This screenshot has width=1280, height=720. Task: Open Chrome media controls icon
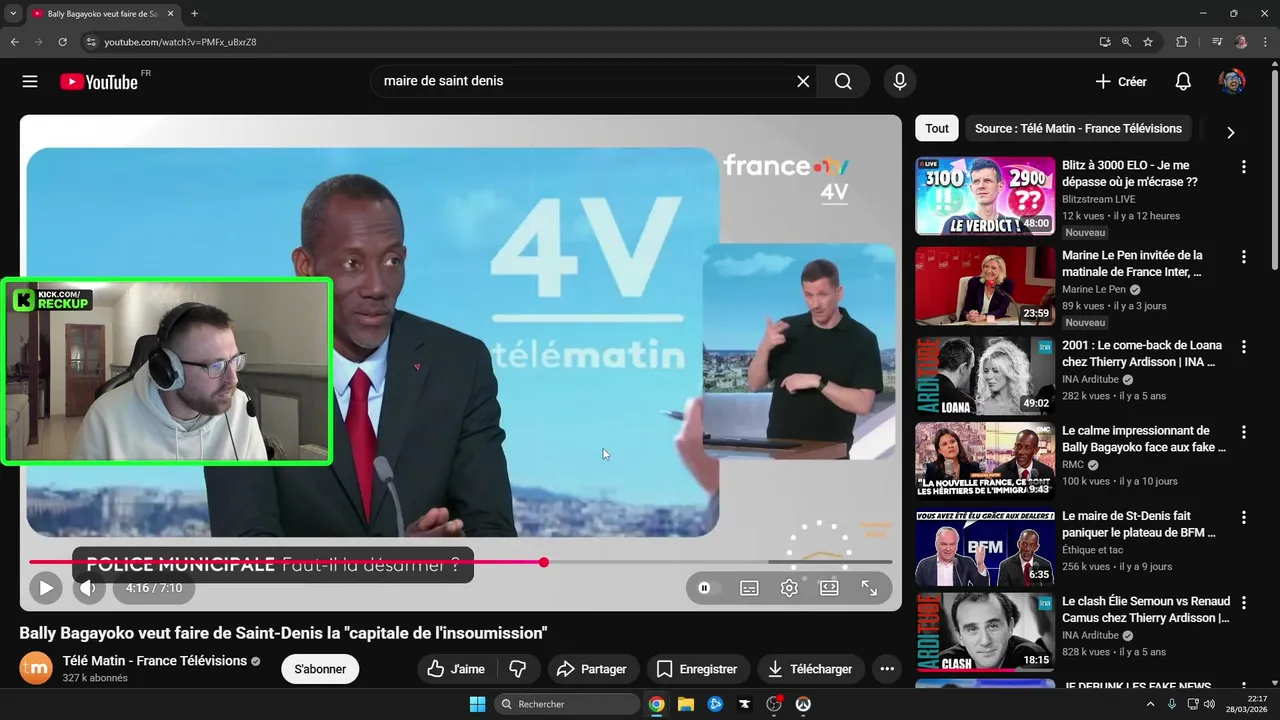pyautogui.click(x=1217, y=42)
